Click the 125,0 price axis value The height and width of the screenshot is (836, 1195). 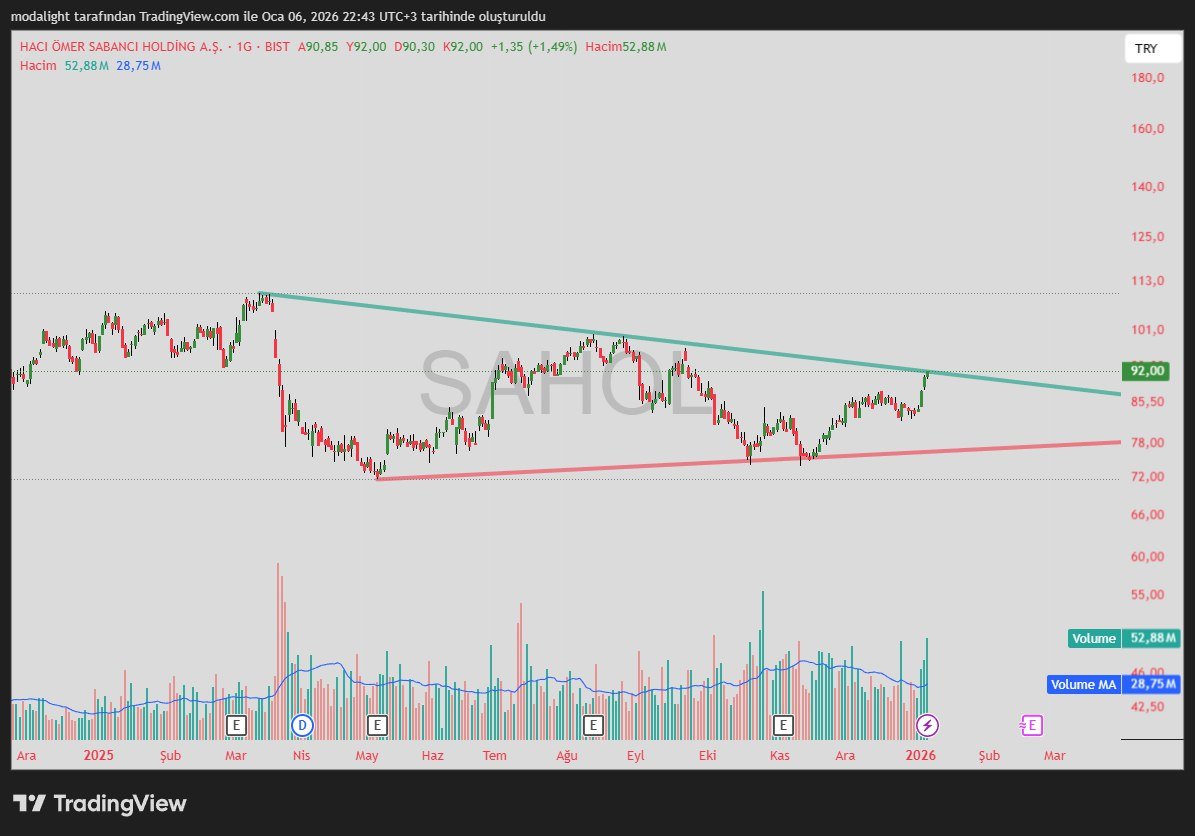coord(1148,237)
